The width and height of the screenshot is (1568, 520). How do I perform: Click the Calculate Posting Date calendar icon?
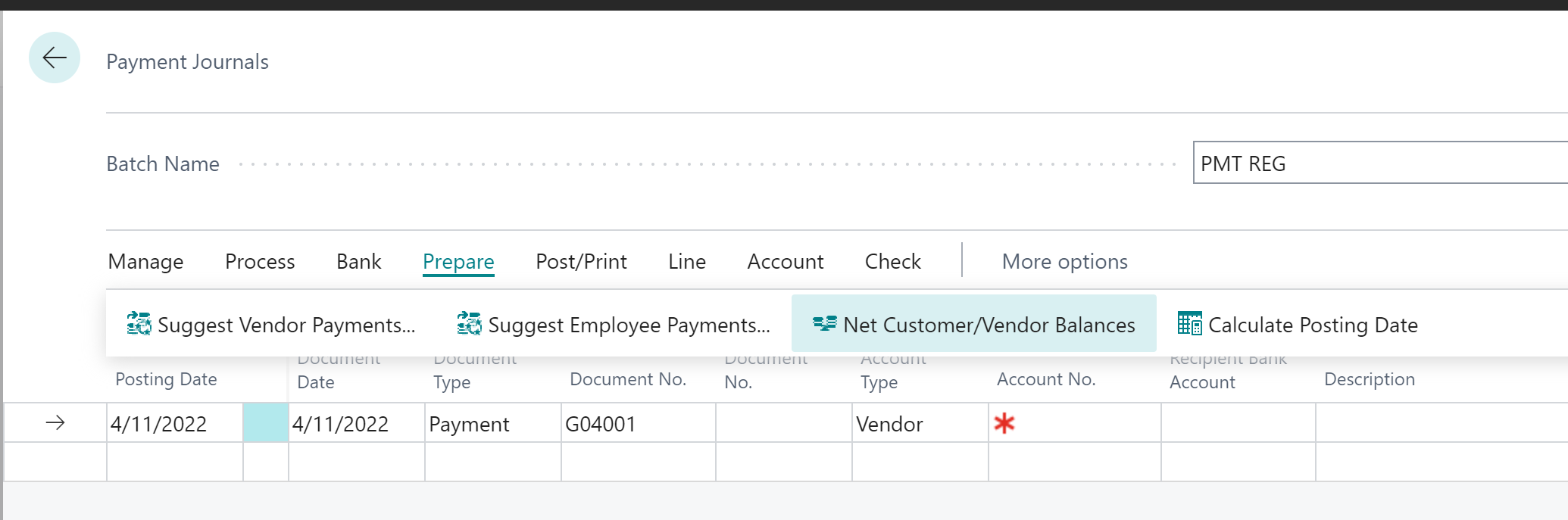point(1190,323)
